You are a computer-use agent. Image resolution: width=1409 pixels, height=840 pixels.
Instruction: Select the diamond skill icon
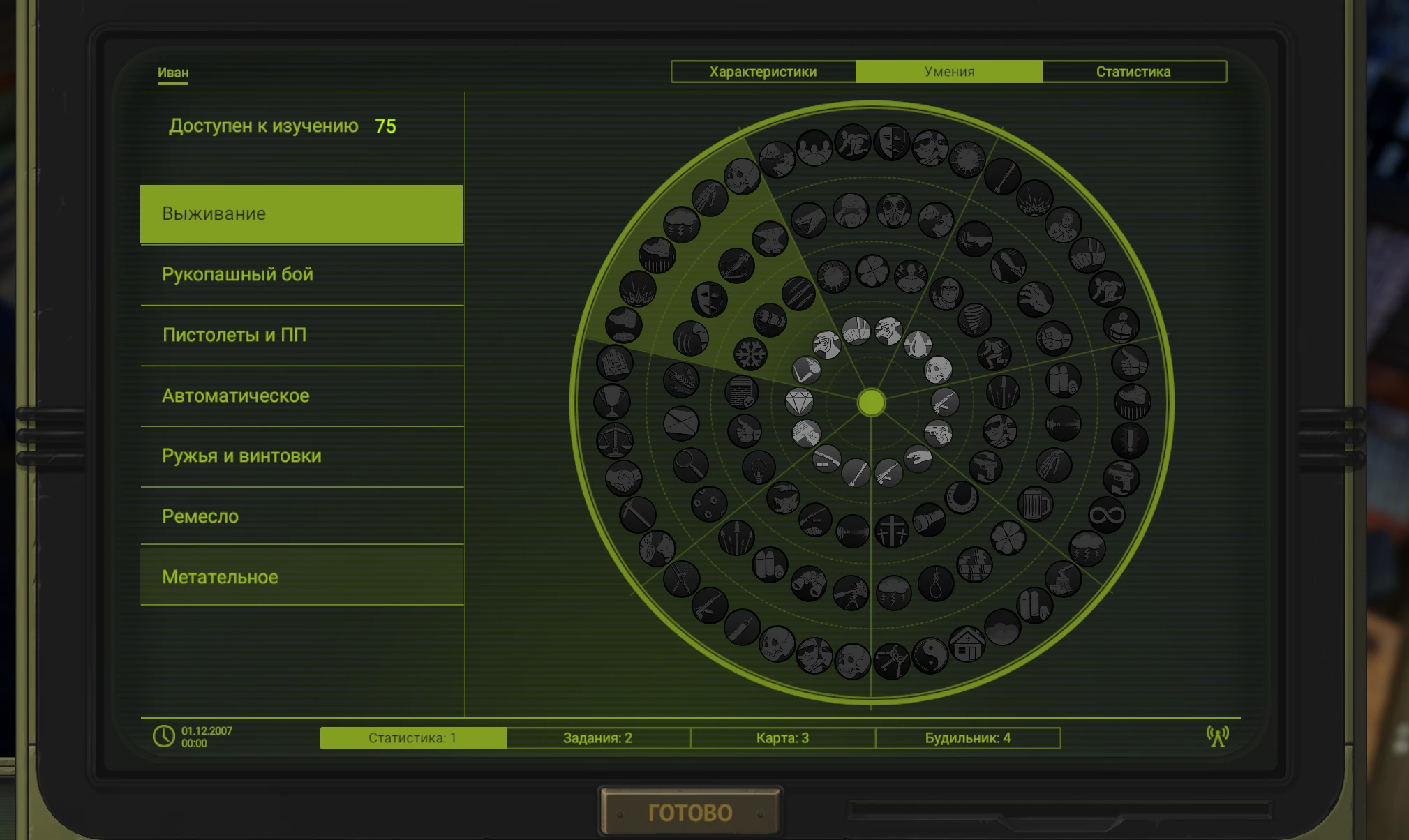799,402
